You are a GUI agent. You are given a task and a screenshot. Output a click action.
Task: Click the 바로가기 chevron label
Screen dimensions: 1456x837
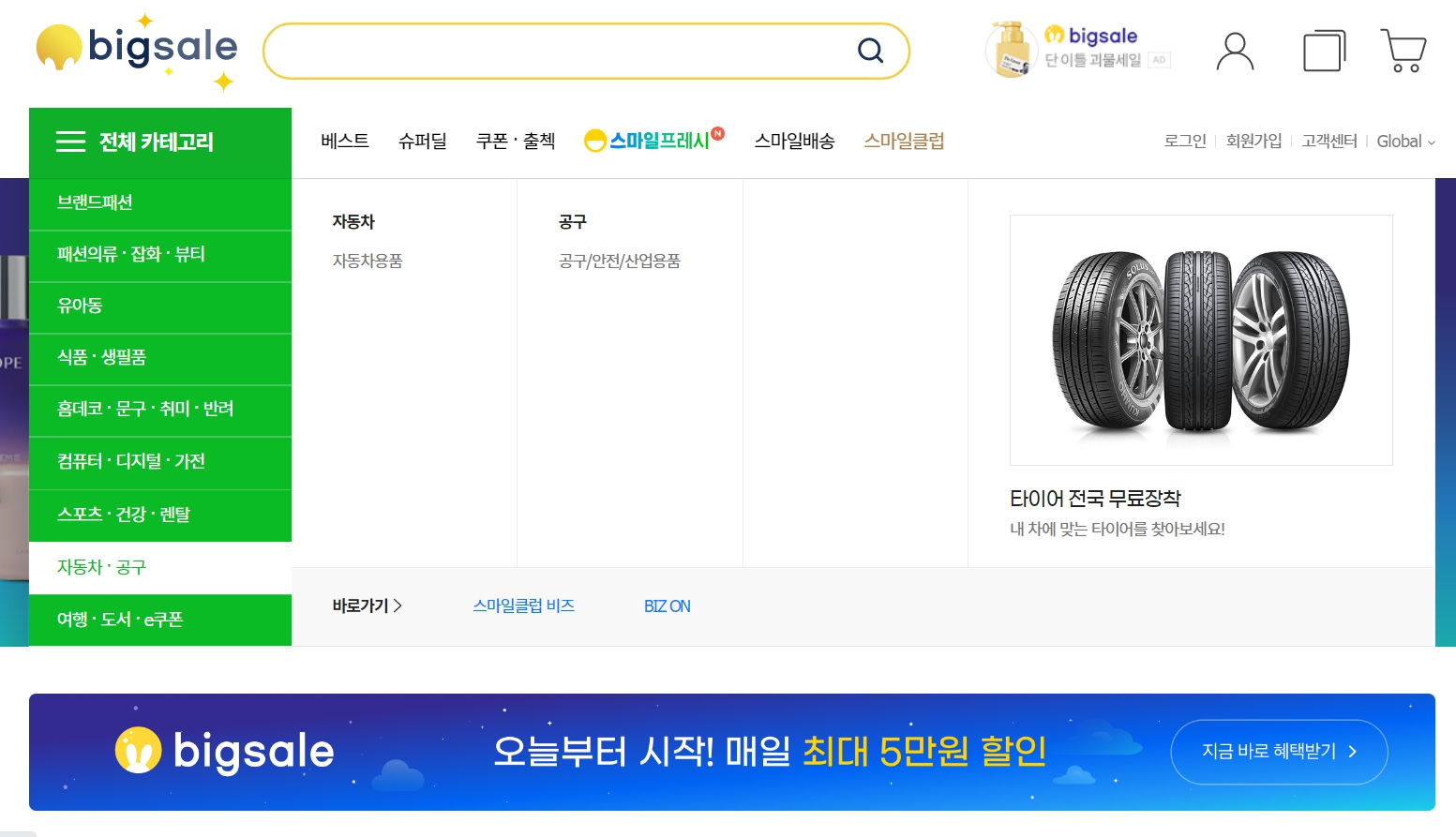[368, 606]
